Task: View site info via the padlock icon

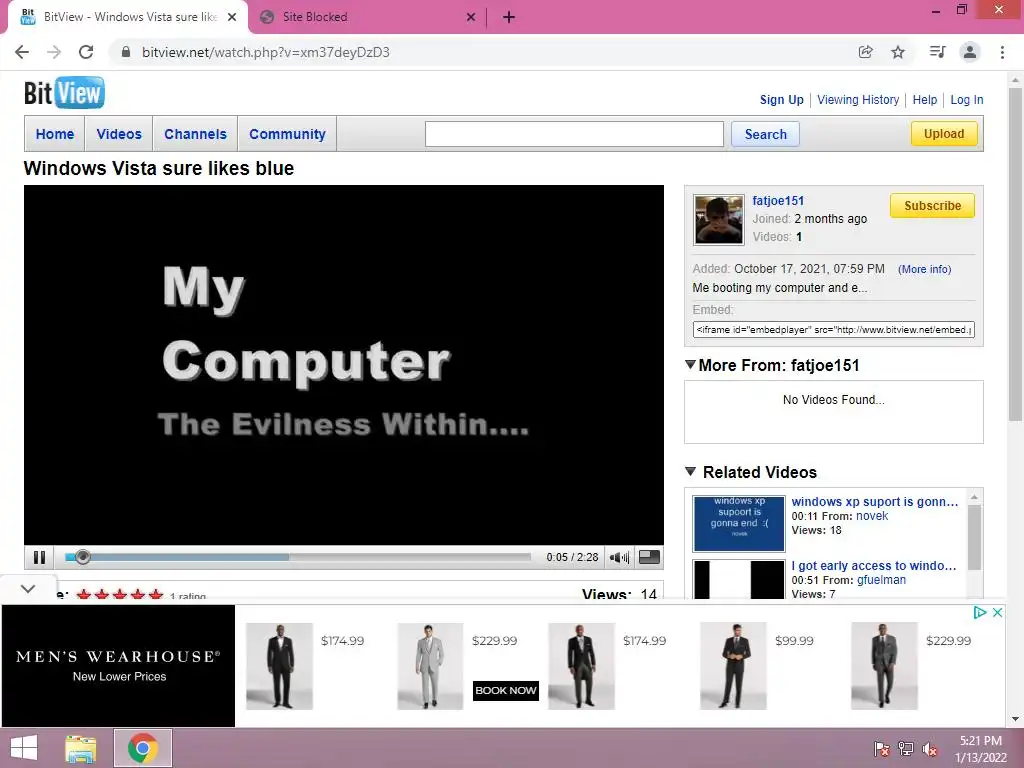Action: pyautogui.click(x=127, y=52)
